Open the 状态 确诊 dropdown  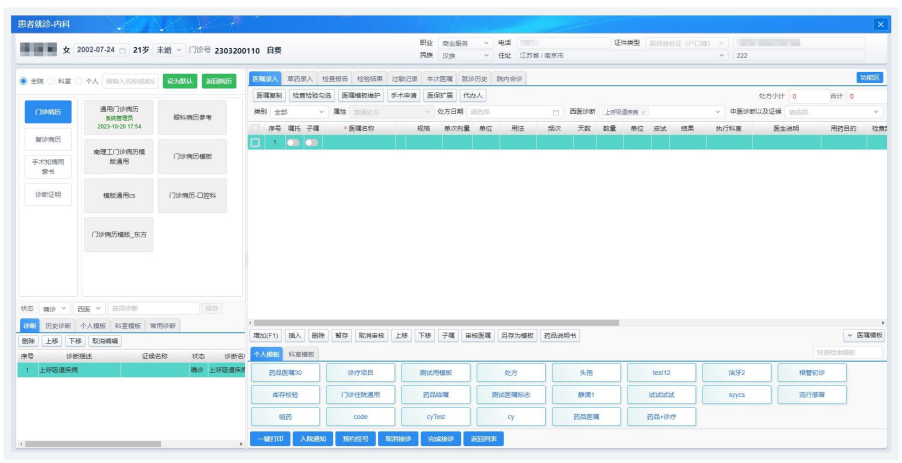tap(55, 309)
